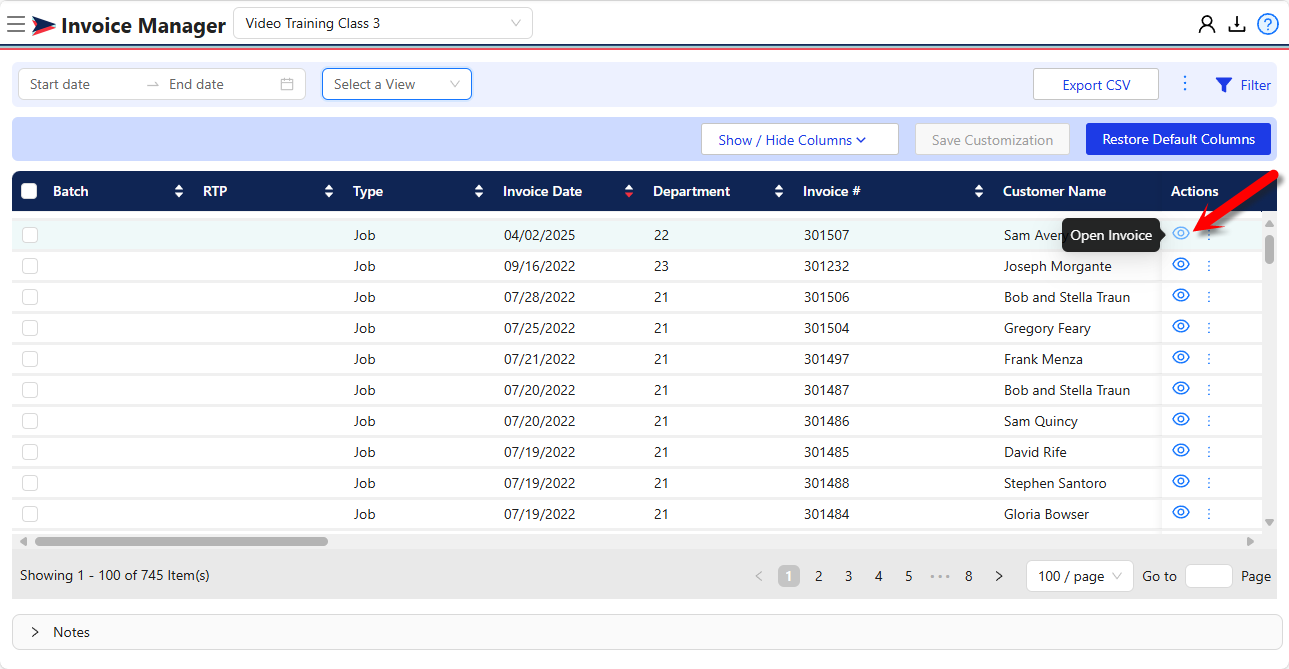Sort by the Invoice # column arrows

(x=979, y=191)
